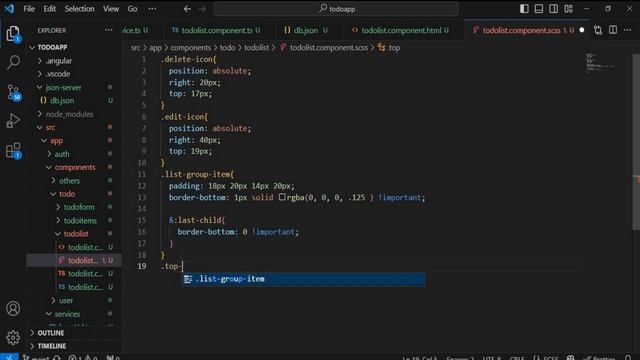This screenshot has width=640, height=360.
Task: Click the .top symbol breadcrumb
Action: (393, 48)
